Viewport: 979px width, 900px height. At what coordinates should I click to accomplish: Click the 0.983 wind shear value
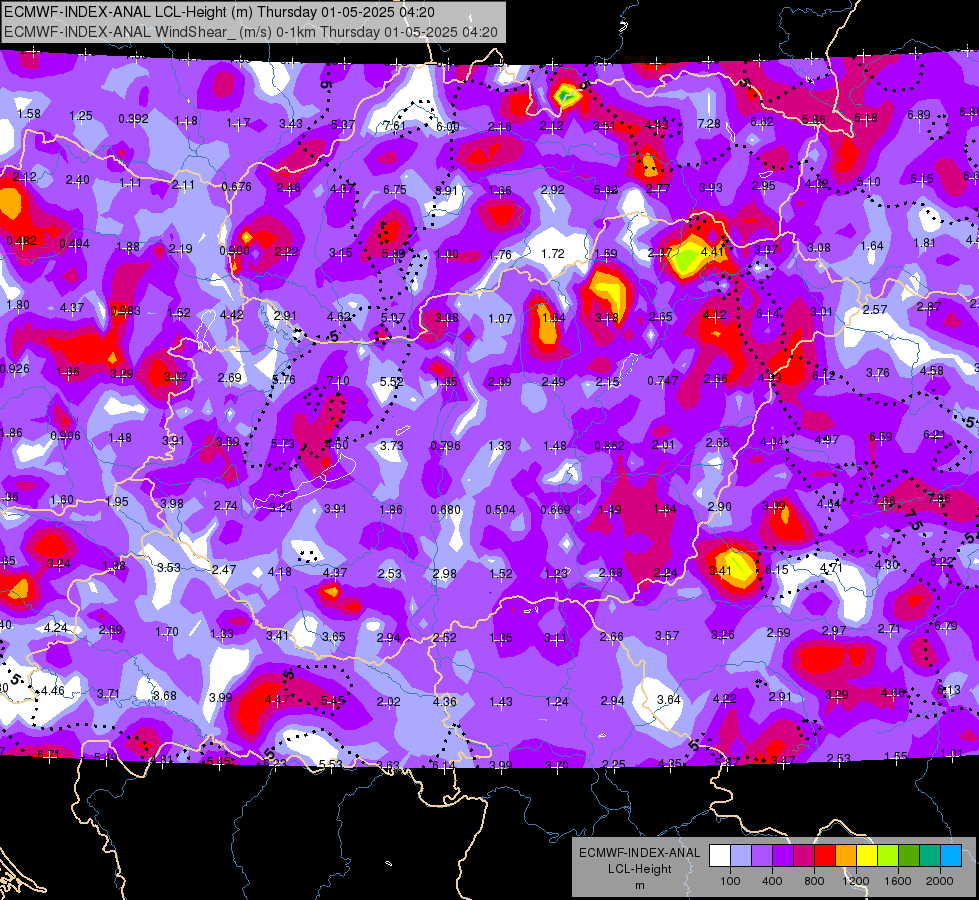(x=125, y=310)
